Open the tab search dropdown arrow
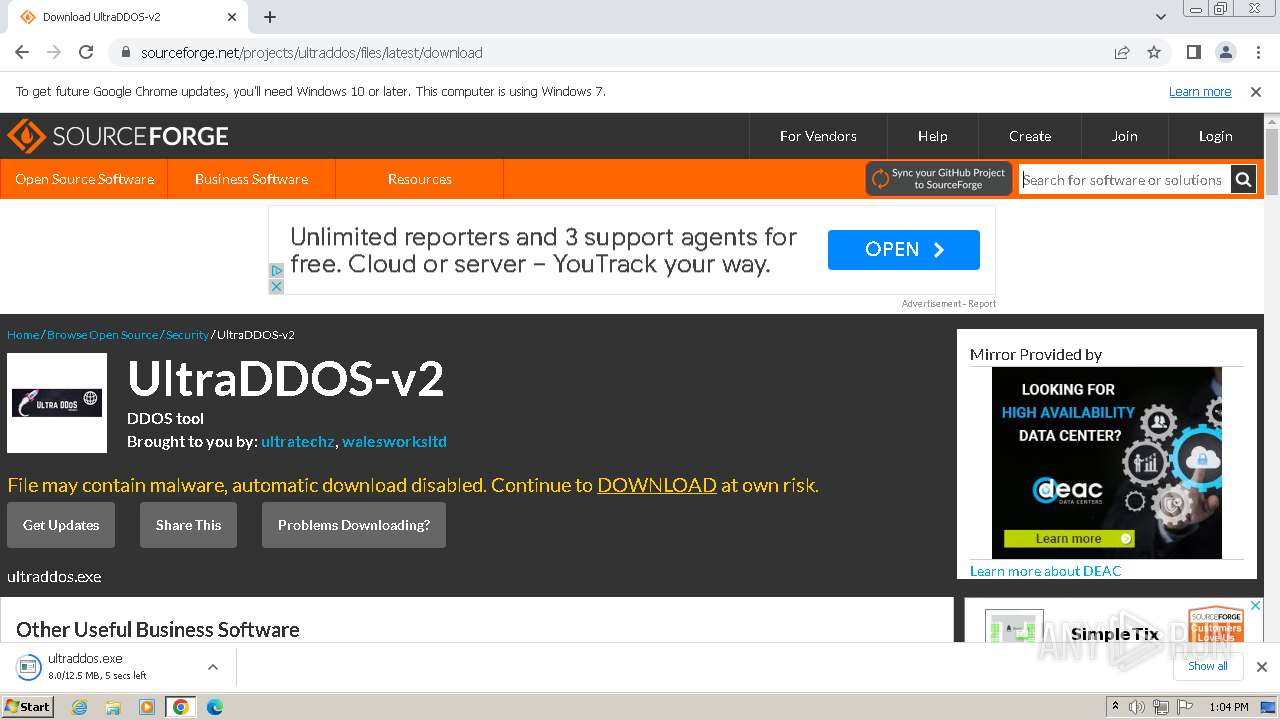Image resolution: width=1280 pixels, height=720 pixels. [x=1160, y=17]
